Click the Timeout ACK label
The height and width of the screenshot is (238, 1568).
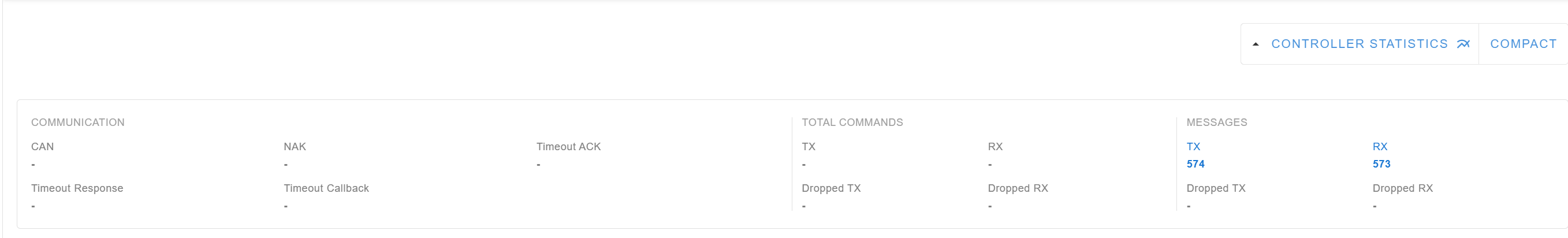(568, 147)
